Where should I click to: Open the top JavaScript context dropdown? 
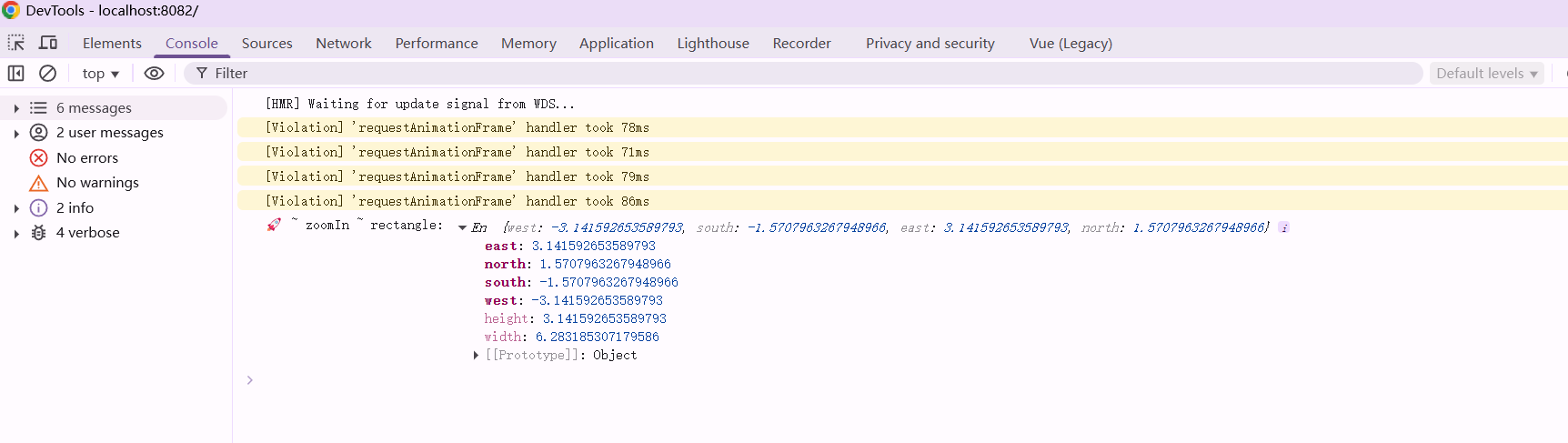click(x=100, y=74)
